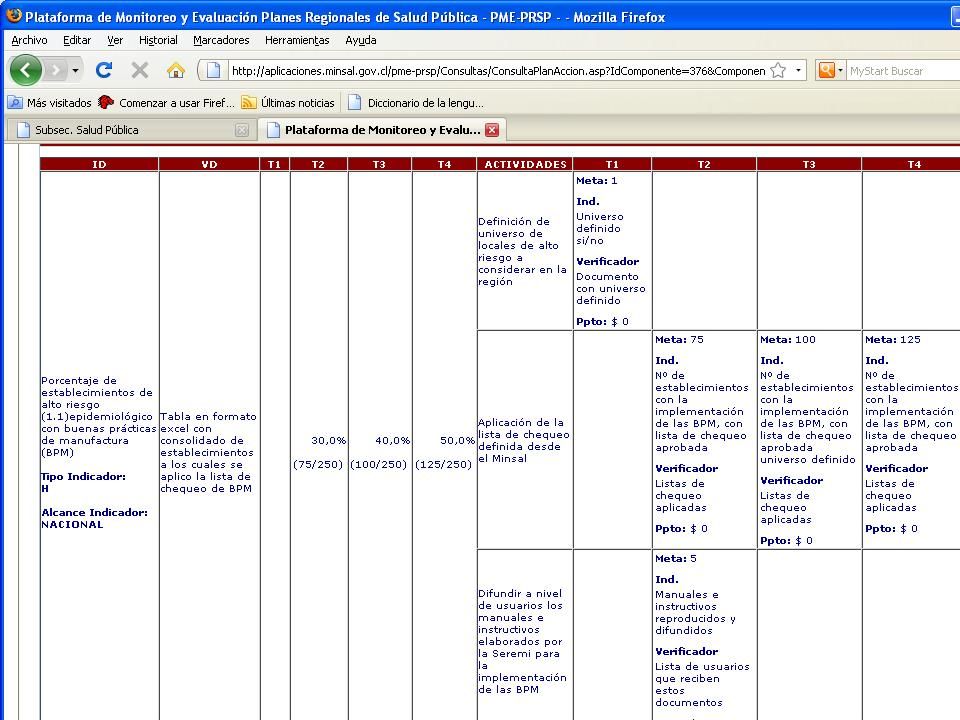Go to the Home page
The image size is (960, 720).
pos(176,70)
